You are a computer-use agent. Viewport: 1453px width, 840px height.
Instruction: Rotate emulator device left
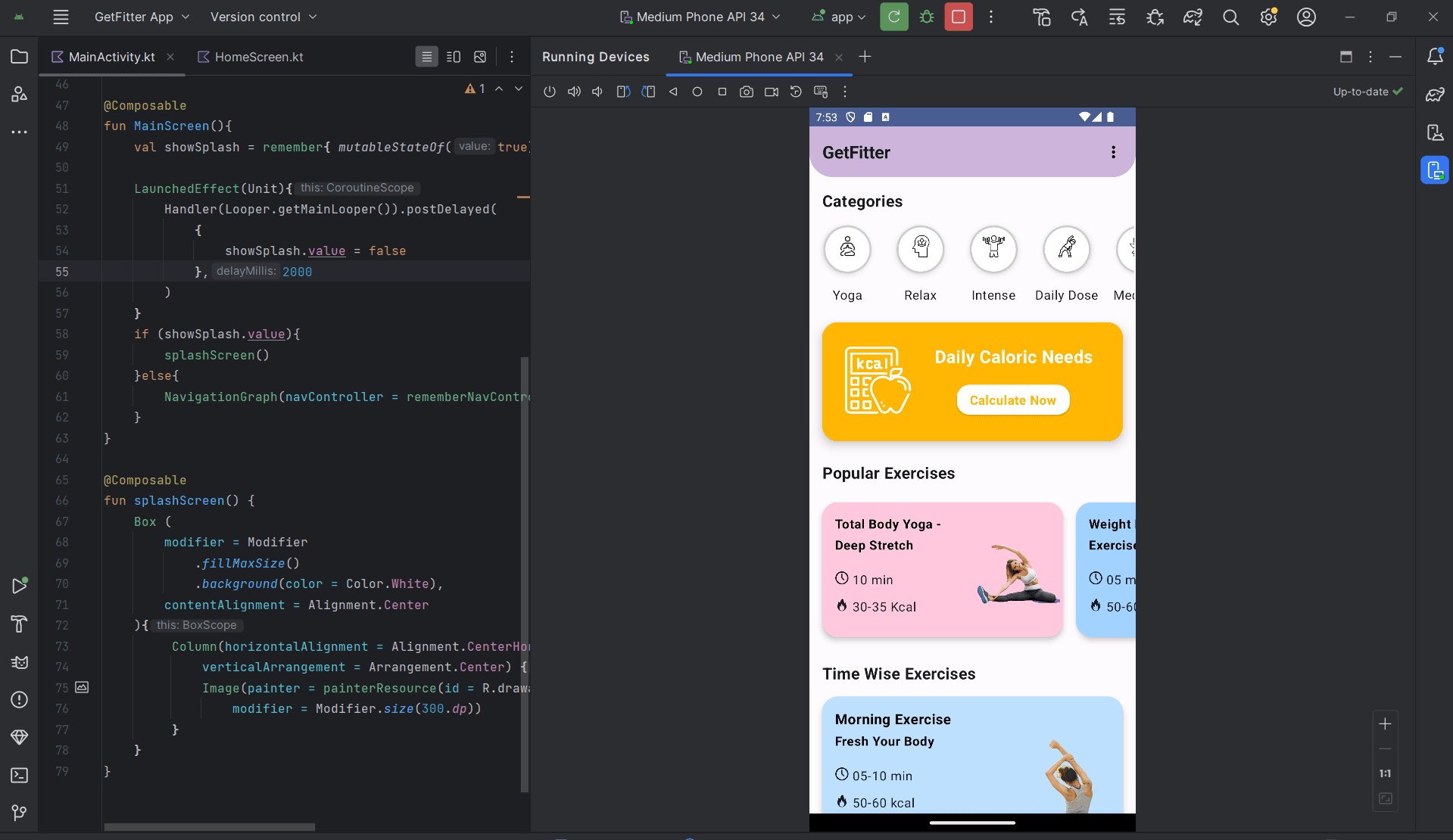click(x=623, y=92)
